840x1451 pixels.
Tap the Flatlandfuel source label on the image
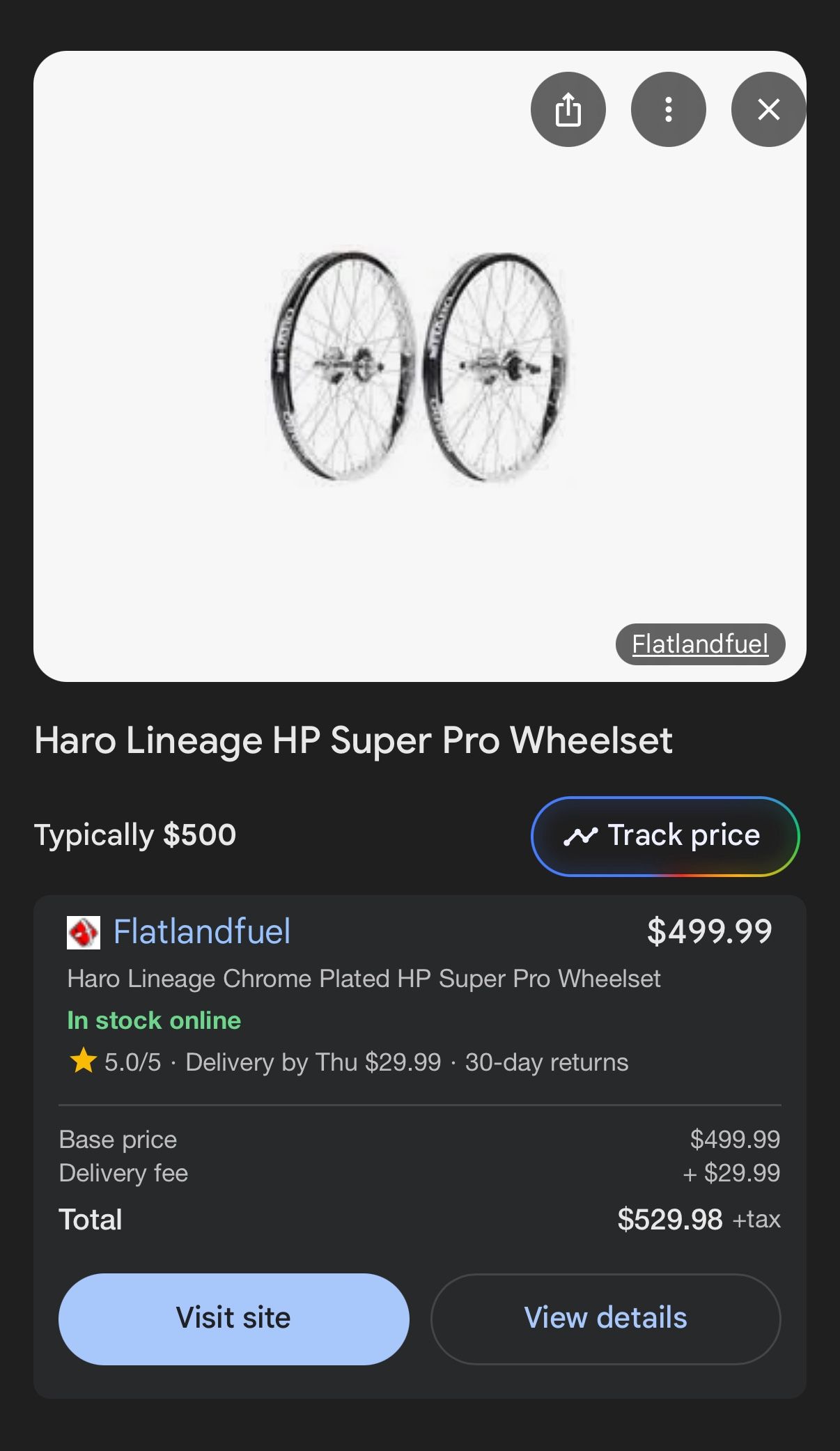point(700,644)
